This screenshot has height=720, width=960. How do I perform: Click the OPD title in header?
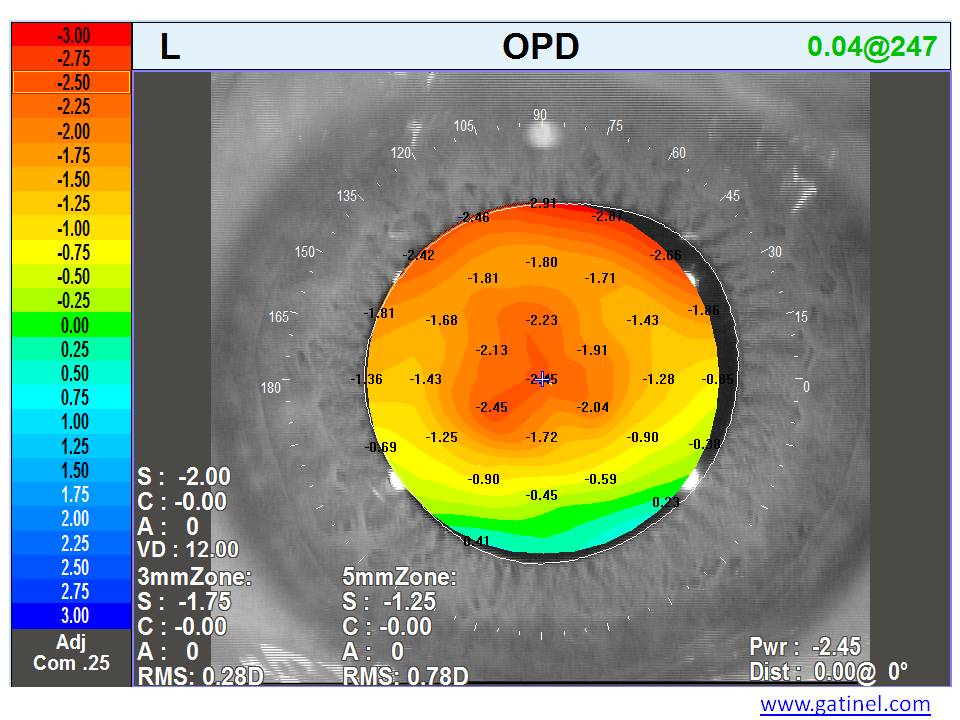tap(540, 47)
